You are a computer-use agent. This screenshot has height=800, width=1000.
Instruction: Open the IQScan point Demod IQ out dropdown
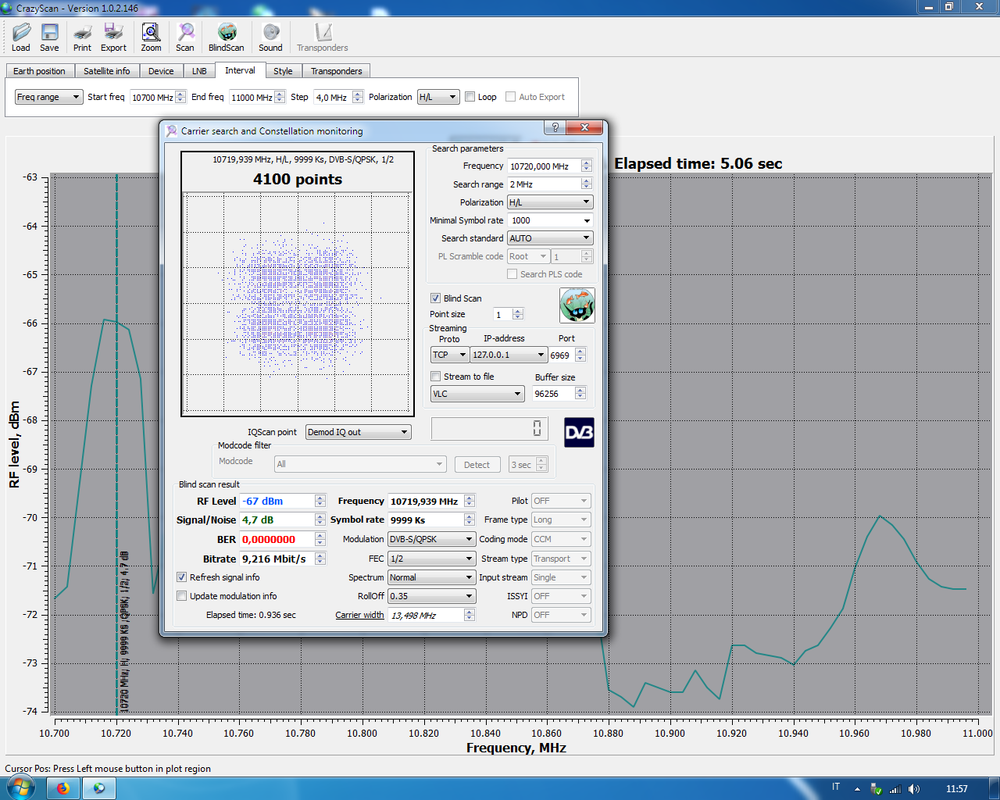(358, 432)
